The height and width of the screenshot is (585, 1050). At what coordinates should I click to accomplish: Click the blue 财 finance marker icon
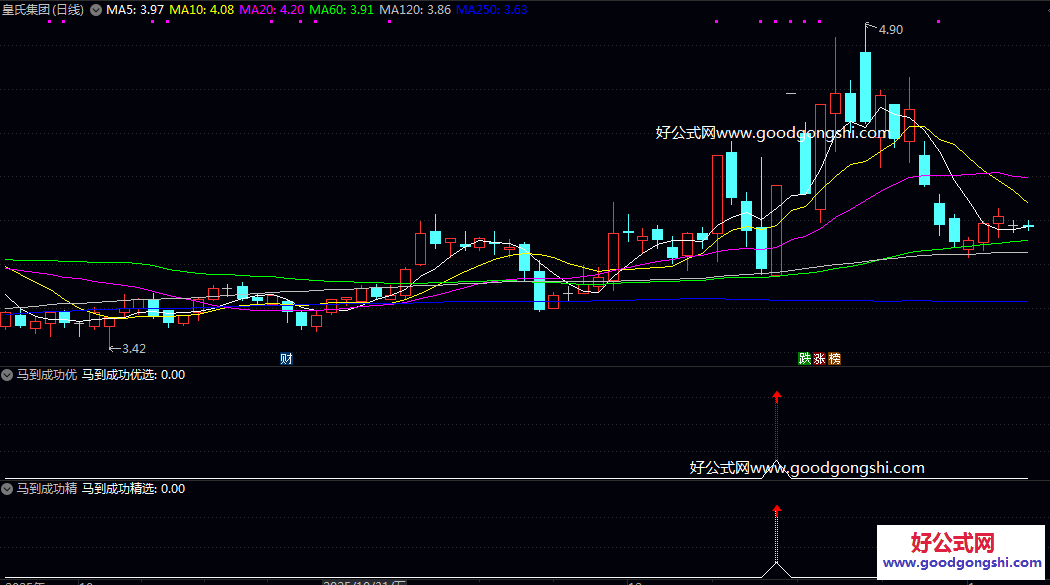coord(286,359)
